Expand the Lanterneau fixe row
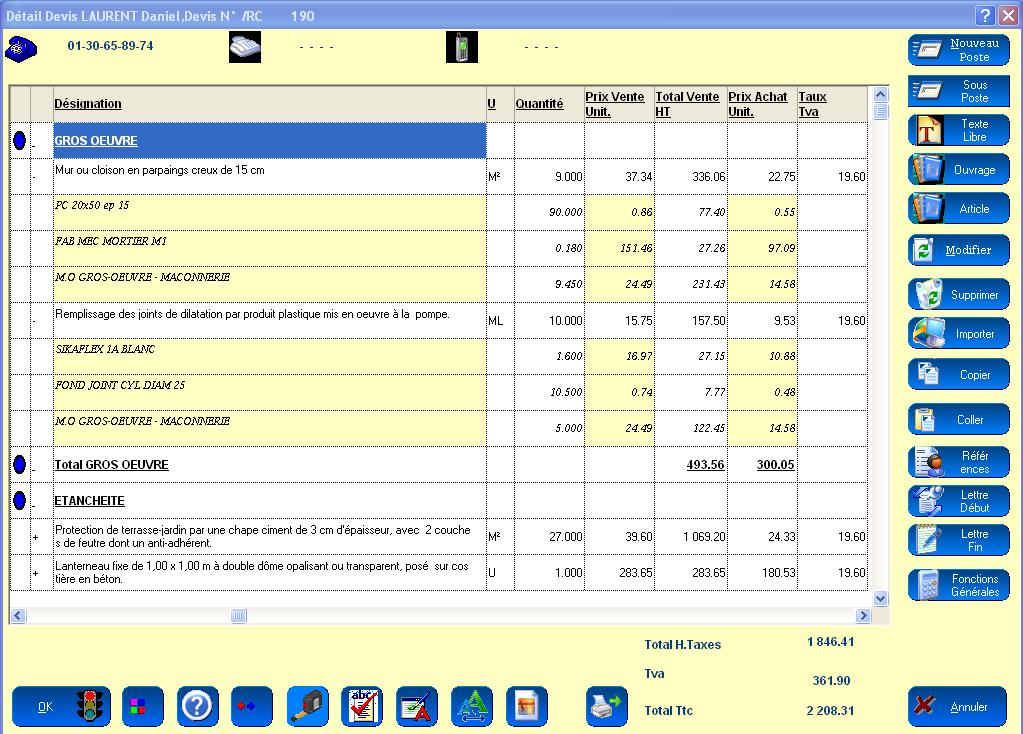 pyautogui.click(x=36, y=574)
